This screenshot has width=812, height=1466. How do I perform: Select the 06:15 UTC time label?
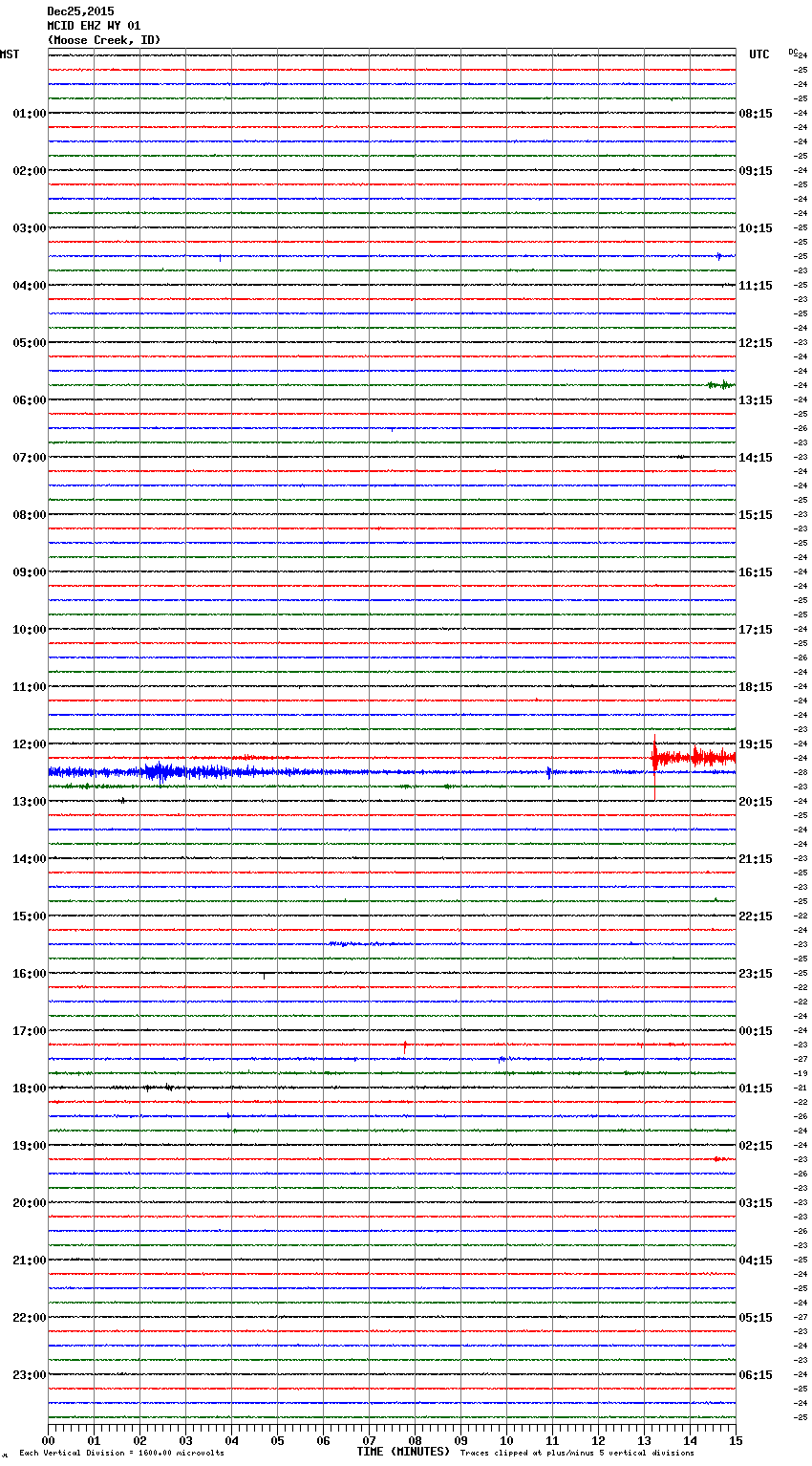point(756,1375)
